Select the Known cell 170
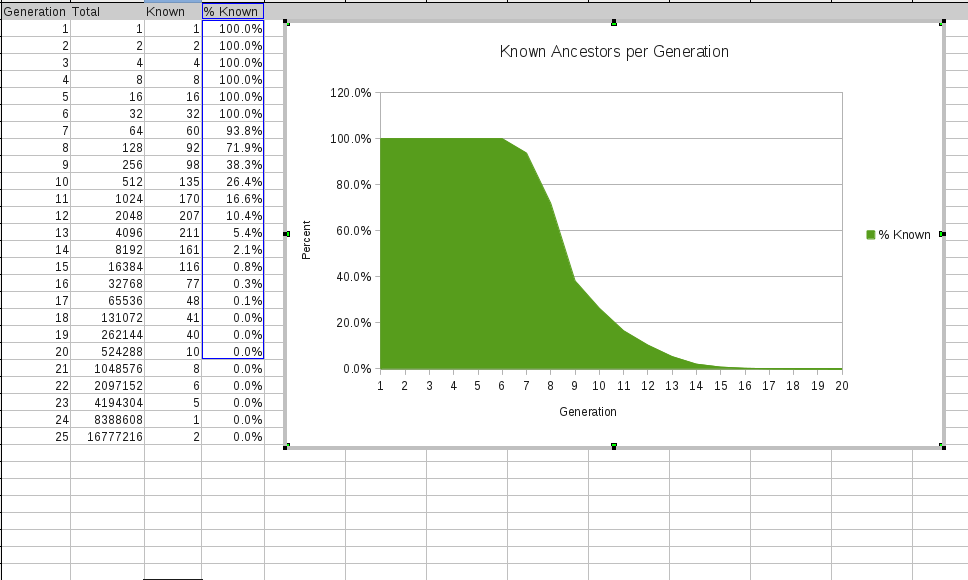Image resolution: width=968 pixels, height=580 pixels. click(173, 199)
